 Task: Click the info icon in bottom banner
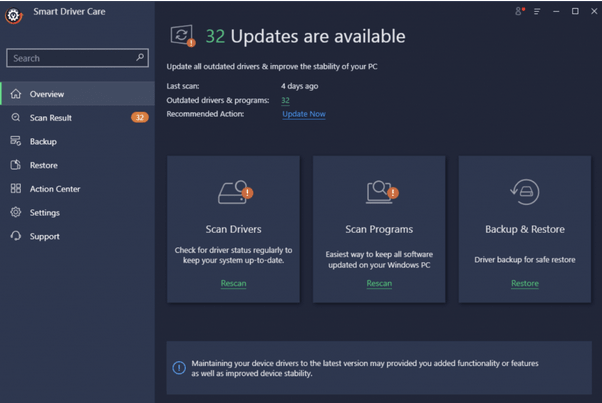(x=179, y=368)
